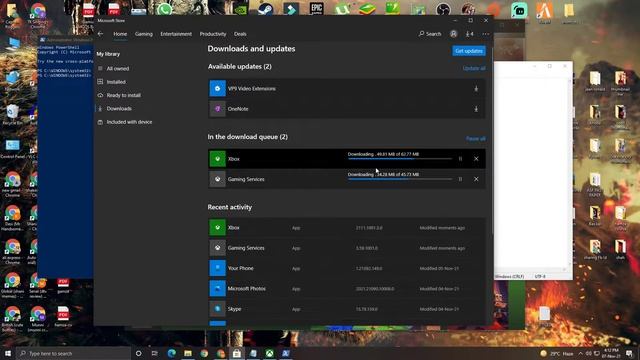Select Ready to install in My library
640x360 pixels.
123,96
